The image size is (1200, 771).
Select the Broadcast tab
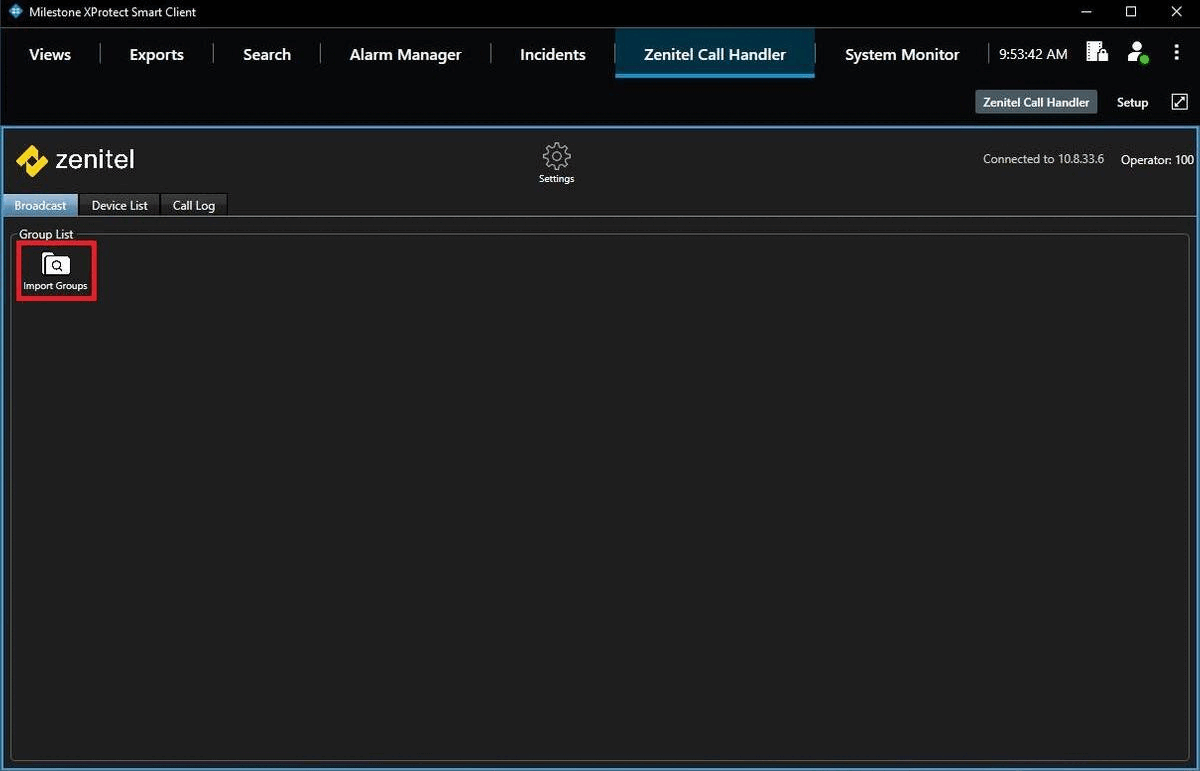pyautogui.click(x=40, y=205)
